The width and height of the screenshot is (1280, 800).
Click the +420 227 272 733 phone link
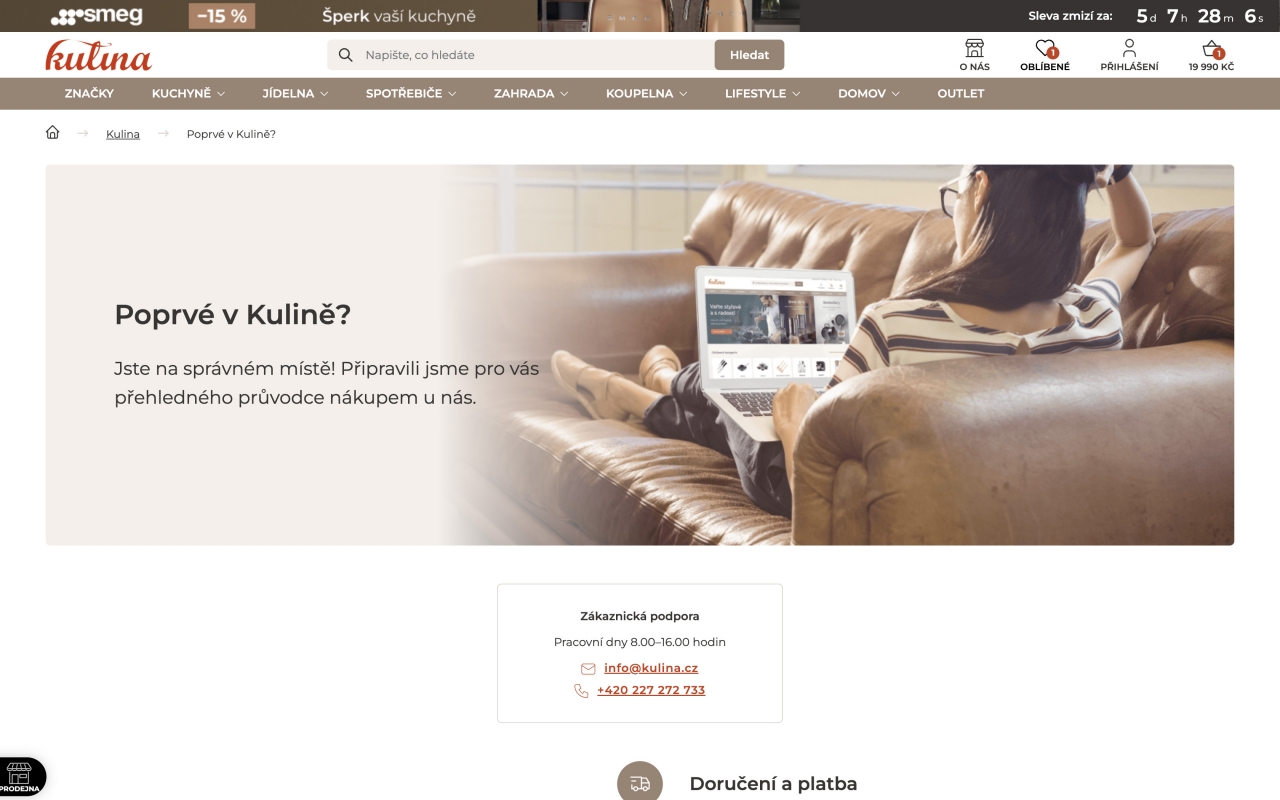(x=651, y=690)
